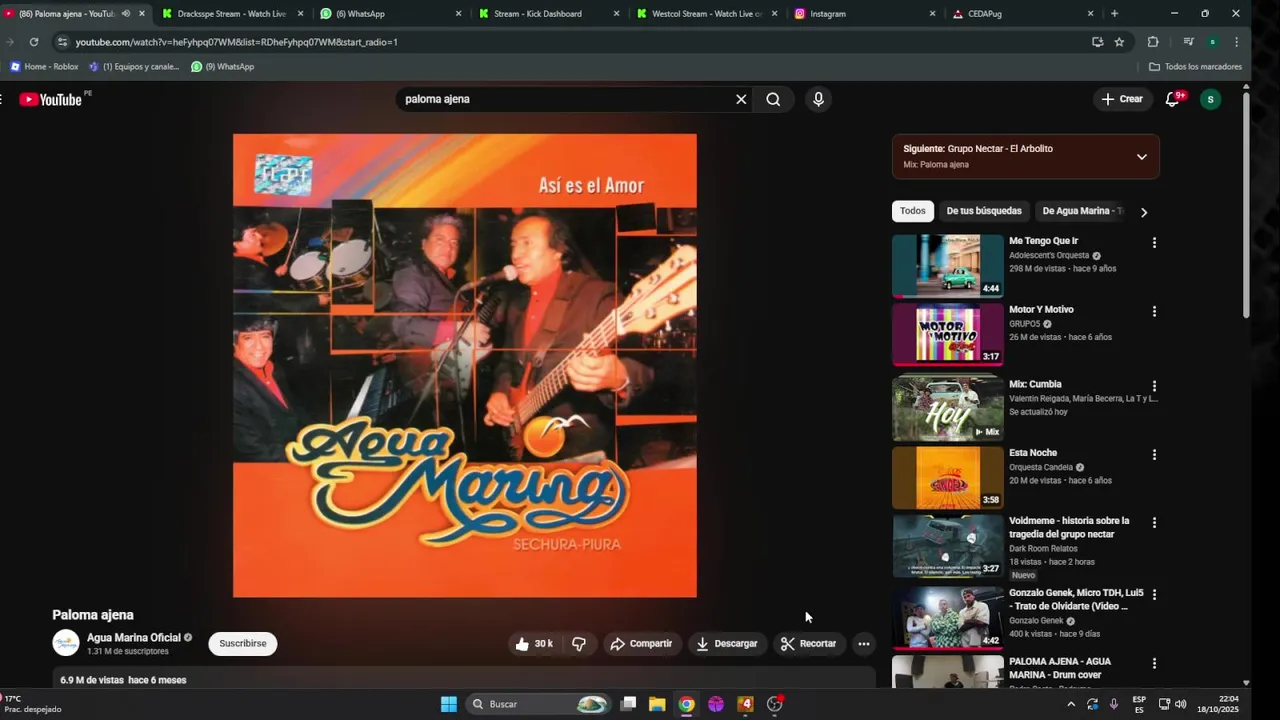This screenshot has height=720, width=1280.
Task: Open the Agua Marina channel avatar
Action: pos(66,644)
